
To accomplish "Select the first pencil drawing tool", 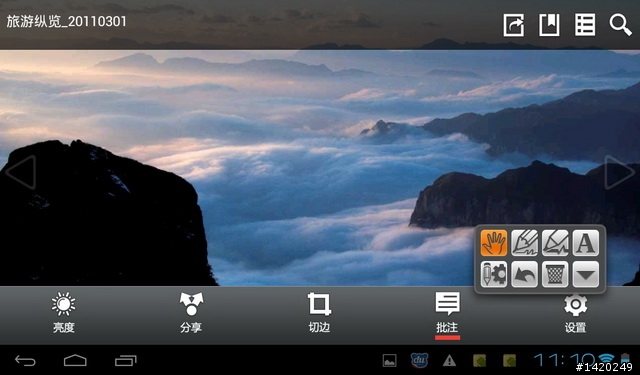I will click(x=524, y=243).
